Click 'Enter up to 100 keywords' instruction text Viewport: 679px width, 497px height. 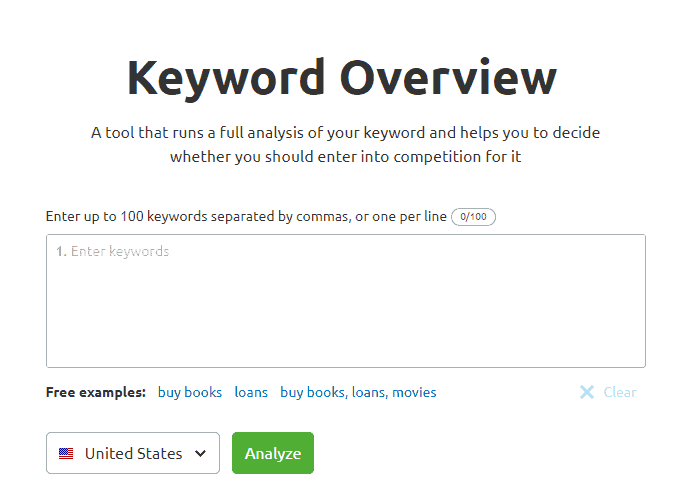pos(246,216)
